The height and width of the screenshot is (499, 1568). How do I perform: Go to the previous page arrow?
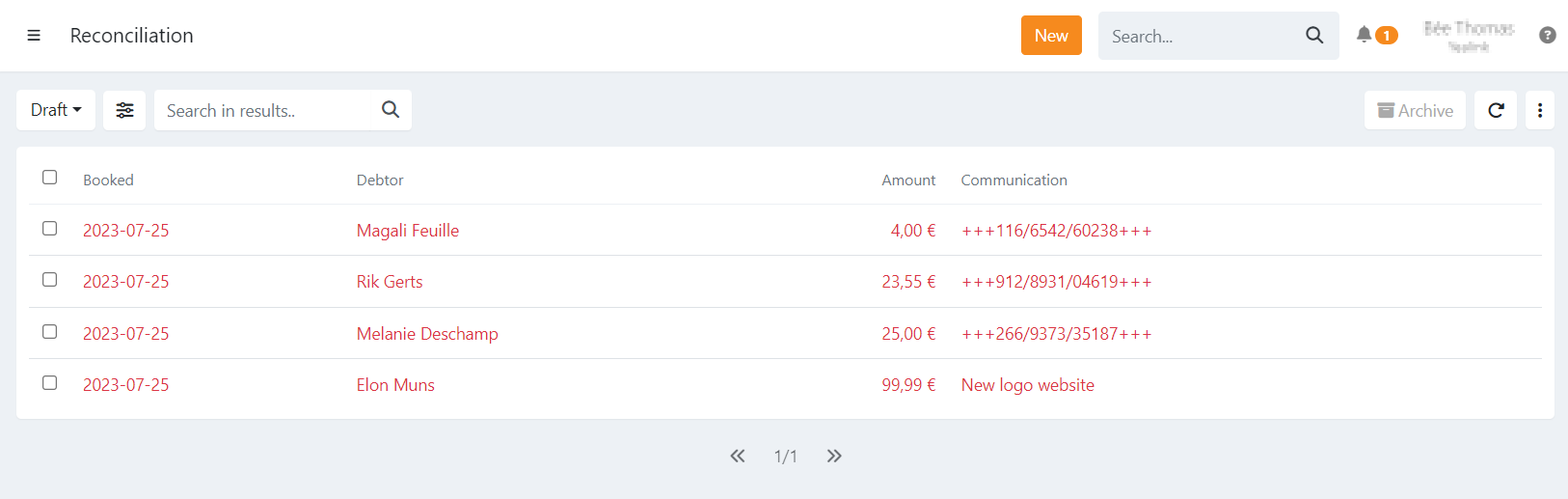tap(738, 456)
